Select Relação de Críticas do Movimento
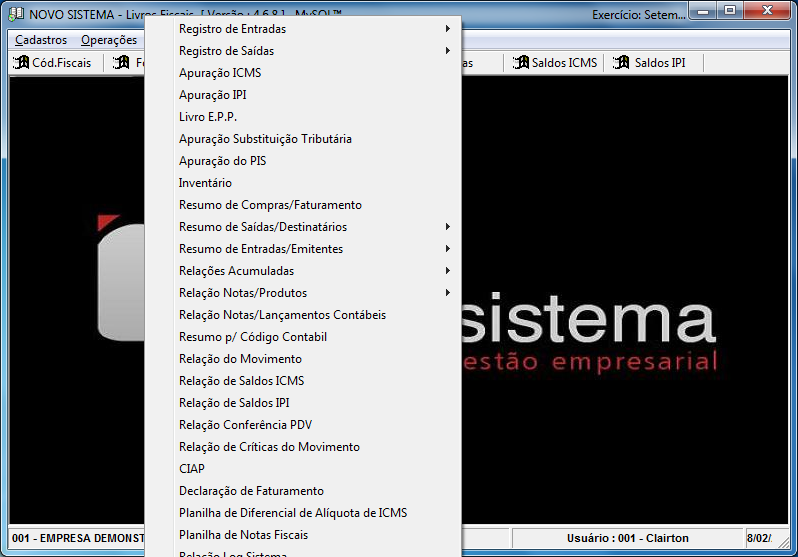This screenshot has height=557, width=798. 303,447
